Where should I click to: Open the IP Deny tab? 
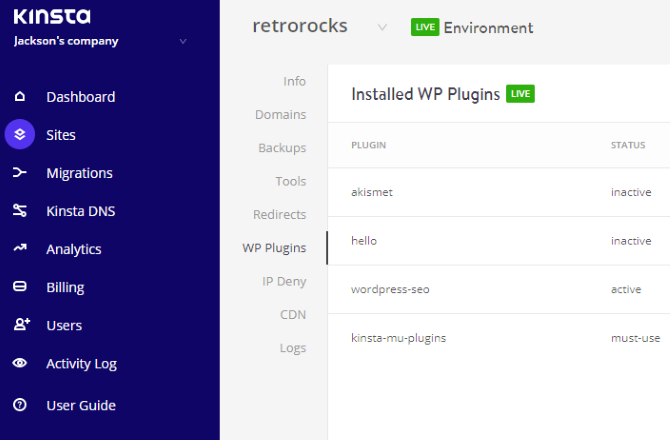click(x=284, y=282)
